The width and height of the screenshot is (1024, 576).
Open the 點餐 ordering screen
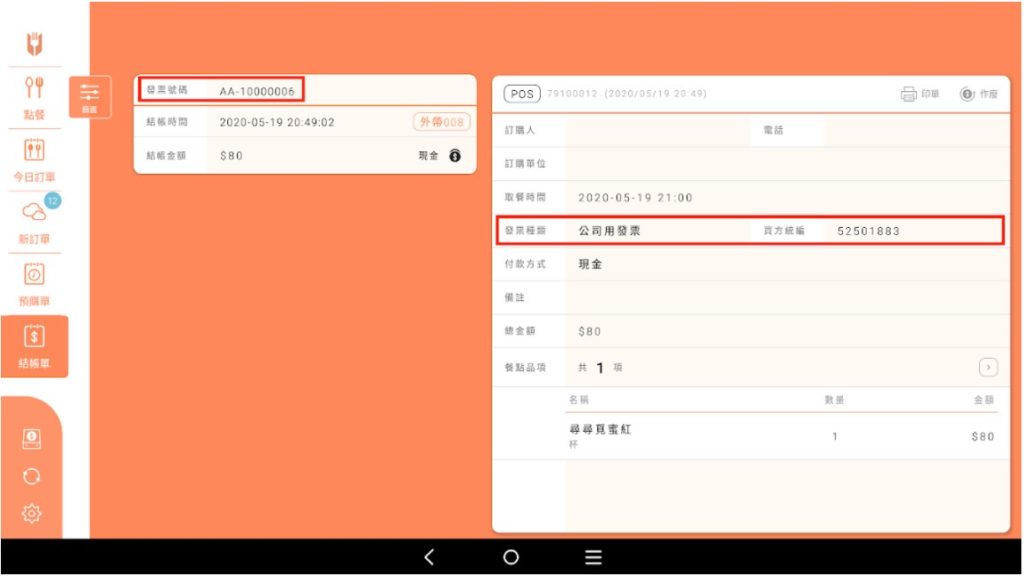tap(34, 98)
